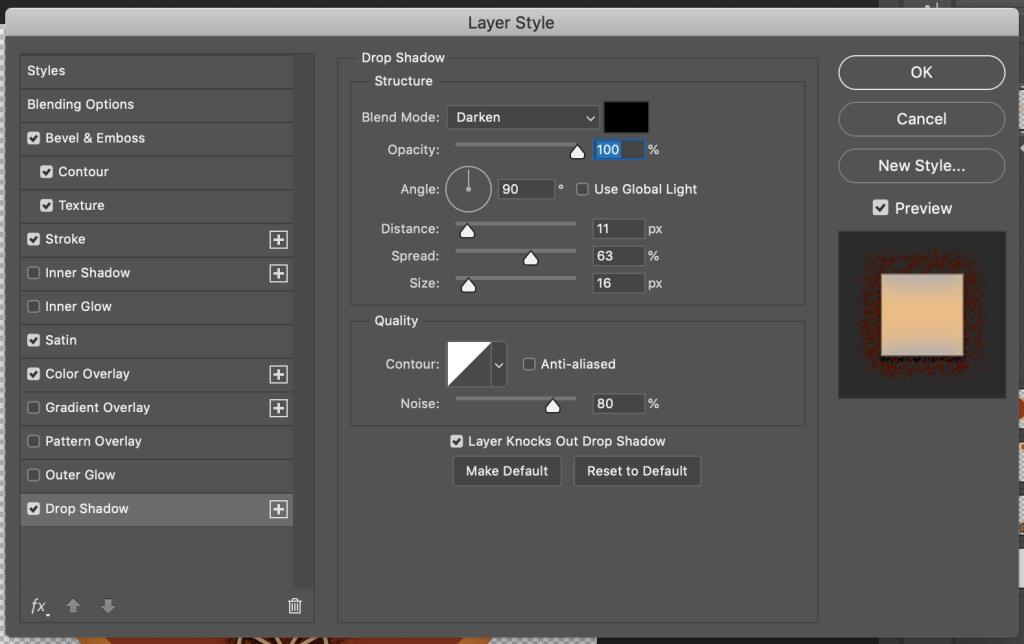Open the Blend Mode Darken dropdown

point(522,118)
